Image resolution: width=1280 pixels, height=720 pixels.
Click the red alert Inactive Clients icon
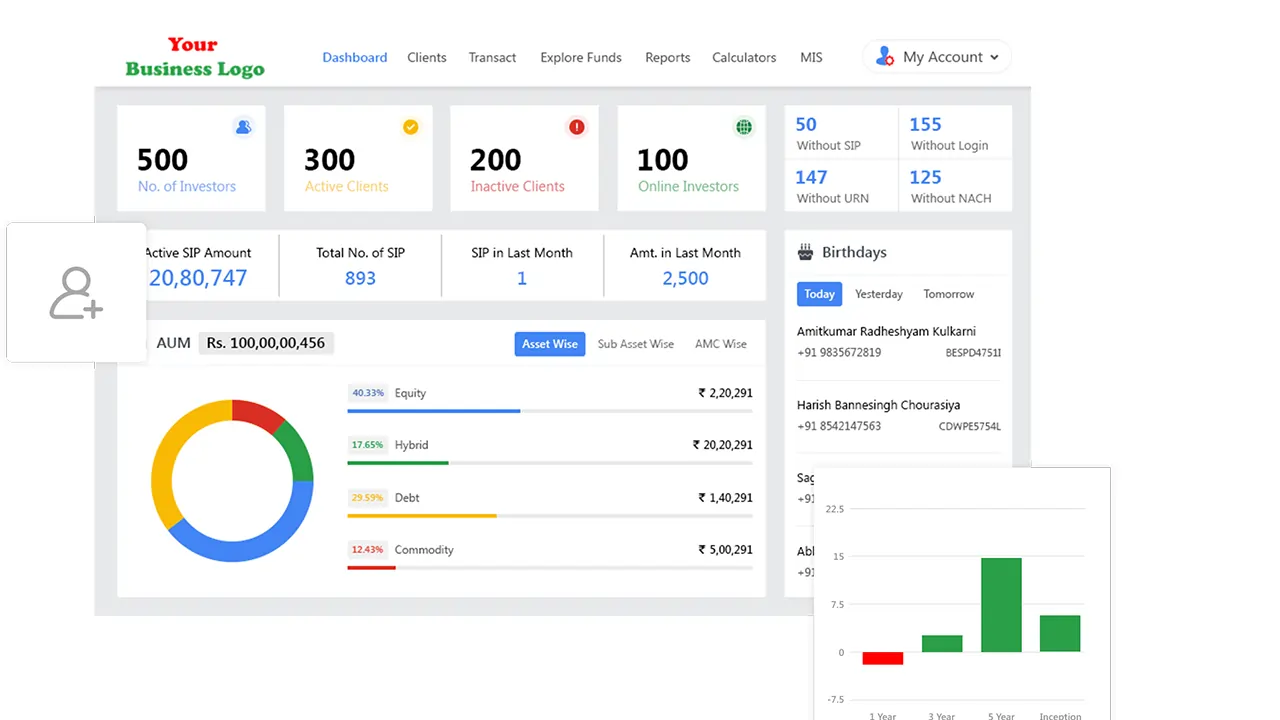tap(577, 127)
